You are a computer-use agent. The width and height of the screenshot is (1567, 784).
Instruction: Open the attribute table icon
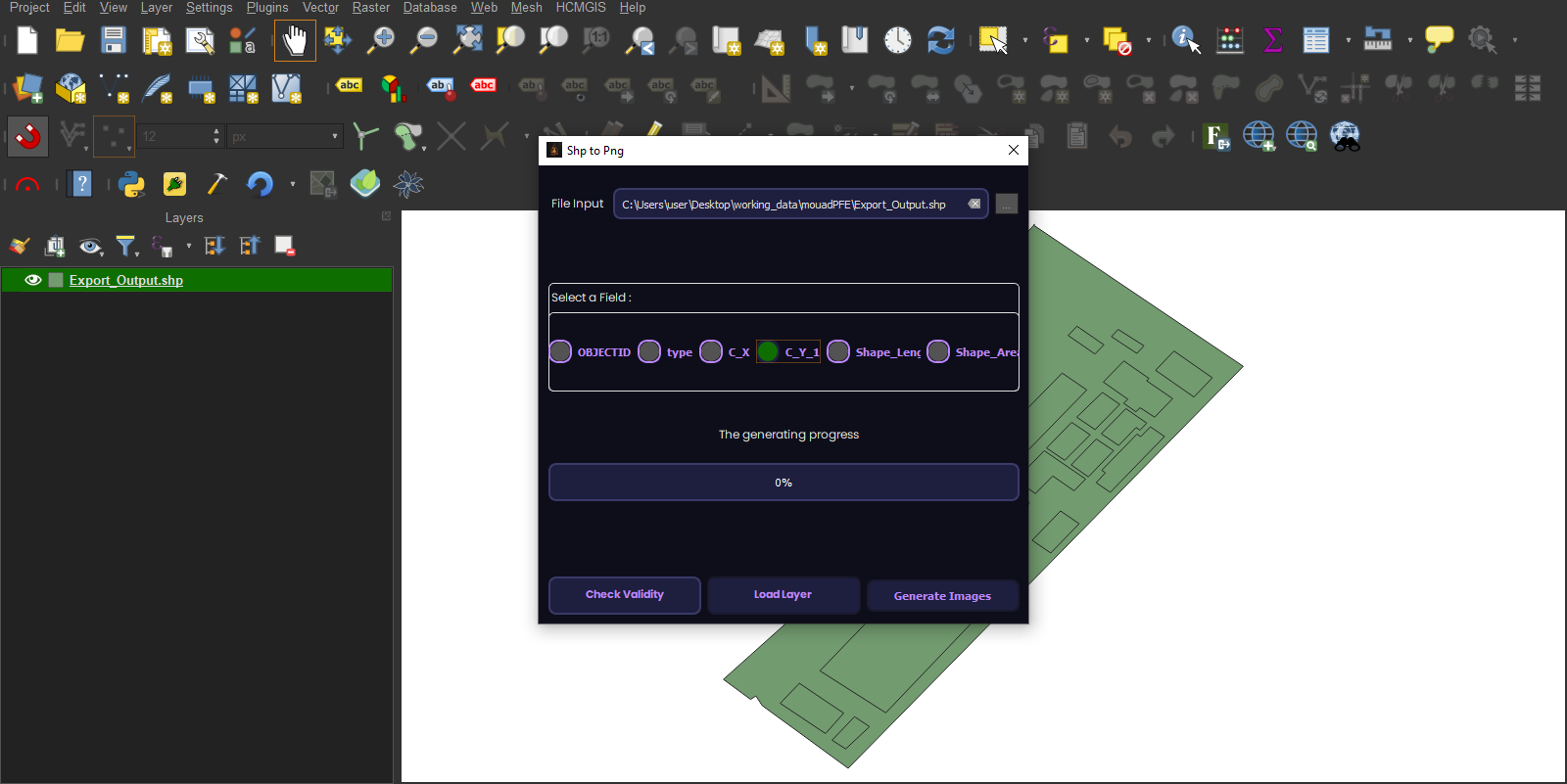pos(1315,40)
